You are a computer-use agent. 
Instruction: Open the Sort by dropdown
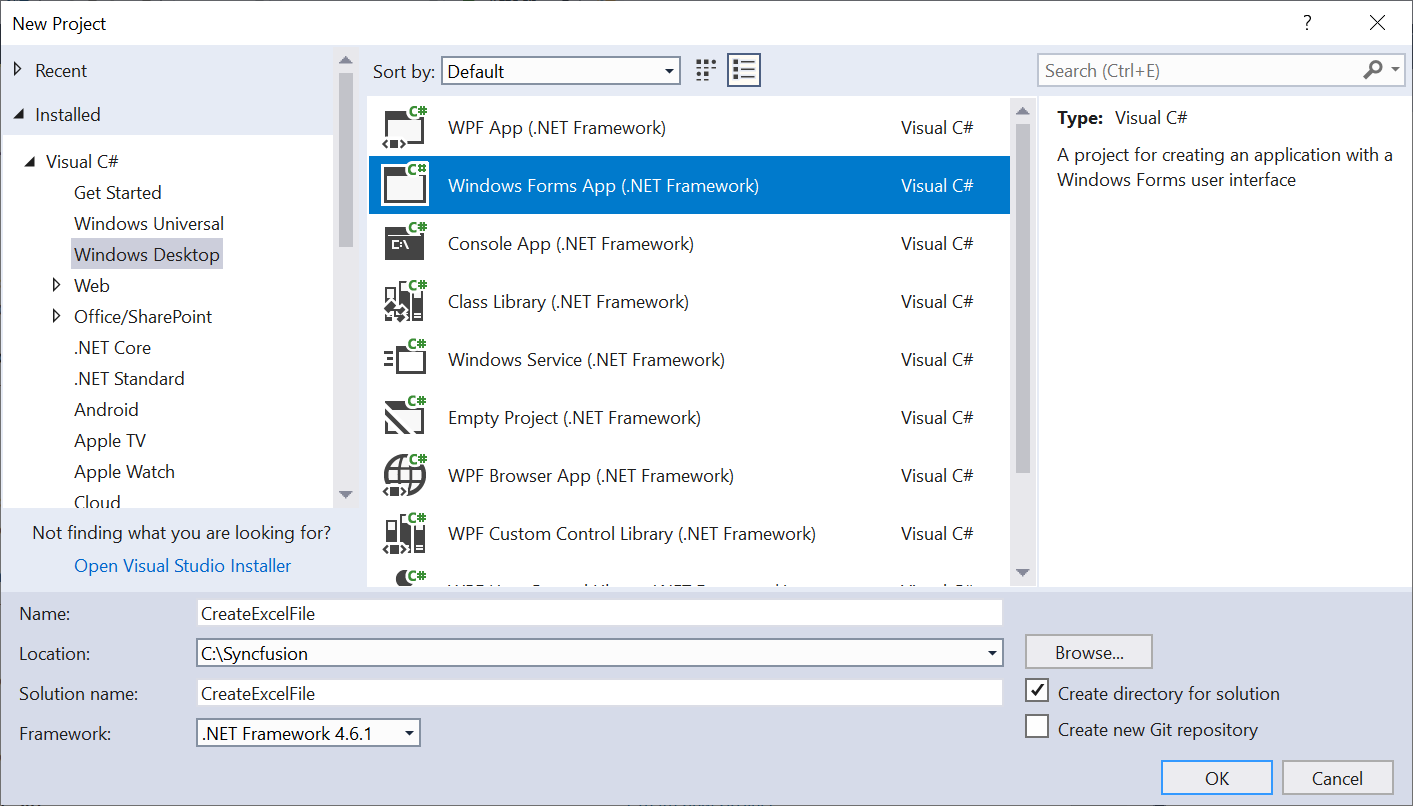[560, 71]
